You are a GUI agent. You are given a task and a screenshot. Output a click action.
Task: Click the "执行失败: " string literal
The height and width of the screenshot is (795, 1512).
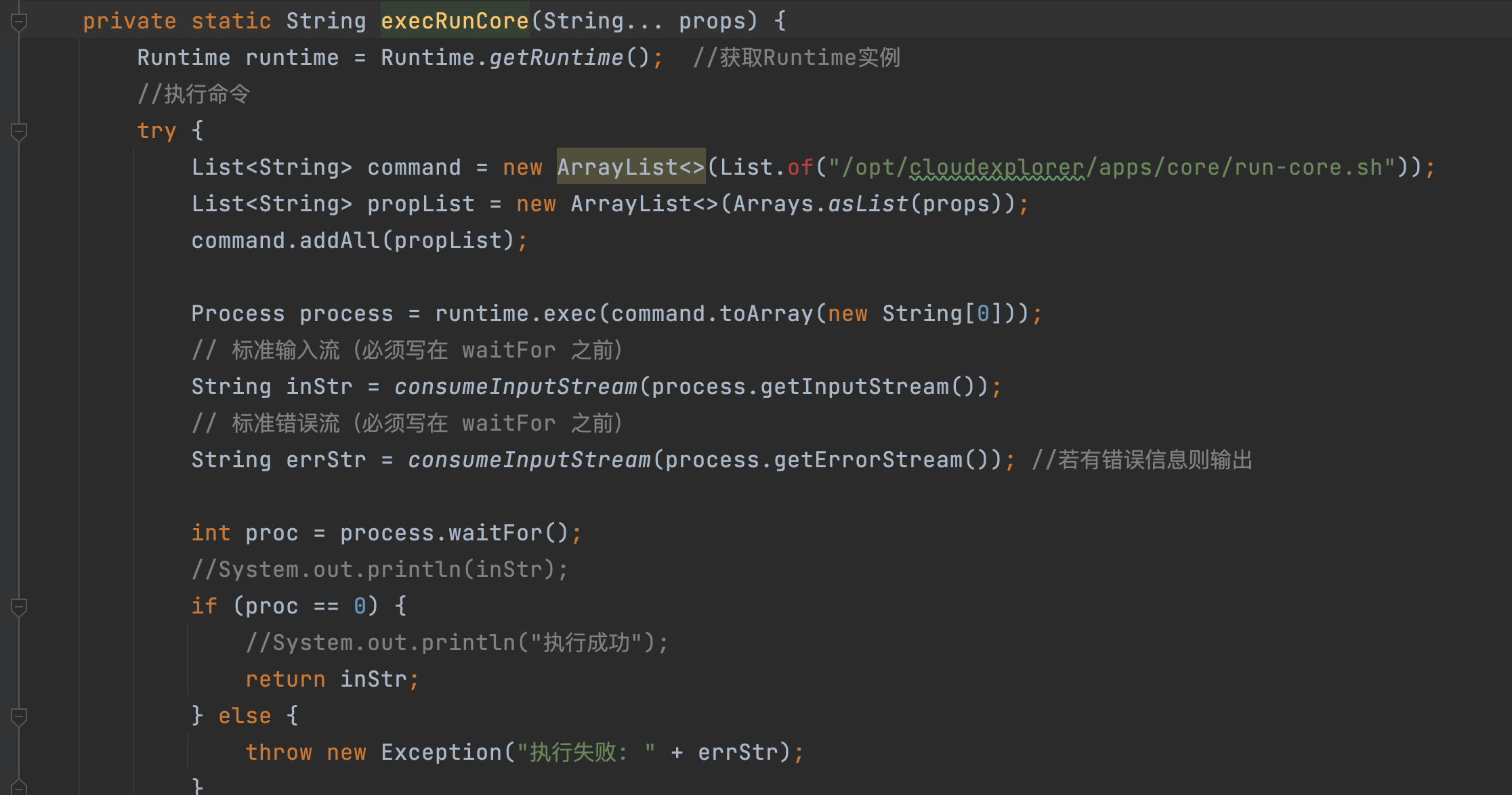(587, 752)
